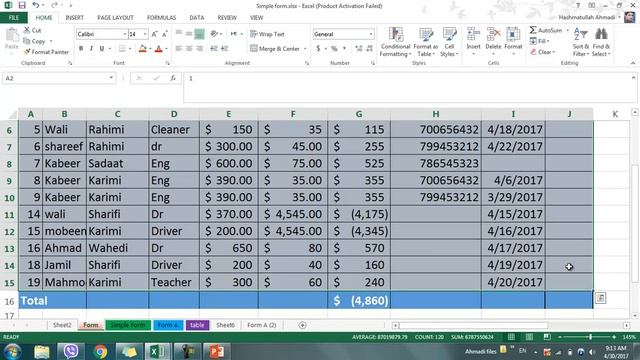Switch to Page Layout view in the status bar
This screenshot has width=640, height=360.
tap(529, 337)
